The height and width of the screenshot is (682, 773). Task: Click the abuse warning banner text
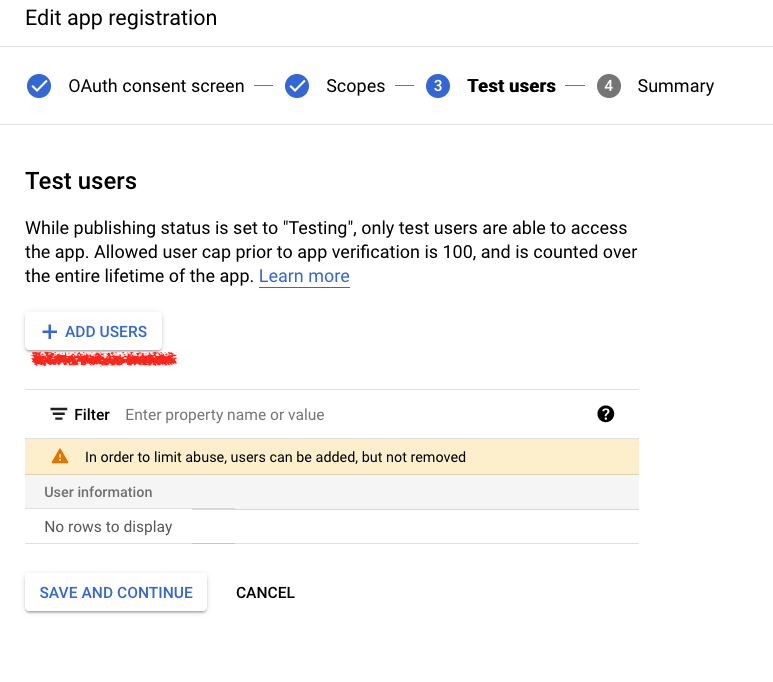(275, 457)
